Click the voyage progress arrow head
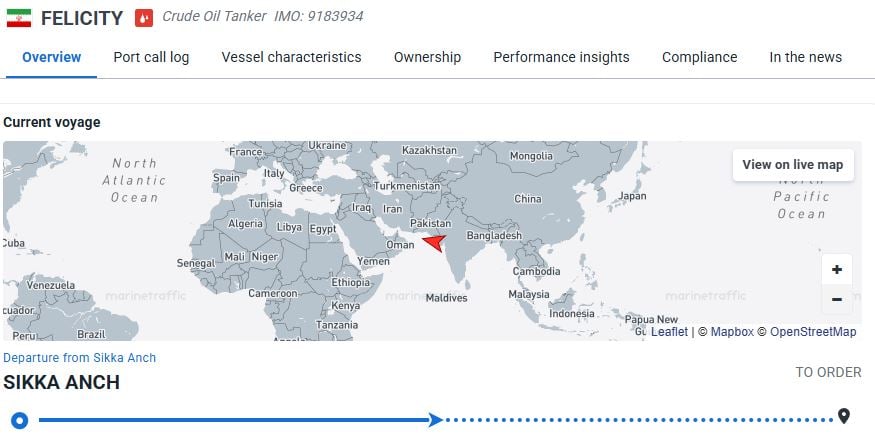This screenshot has width=875, height=441. [435, 420]
